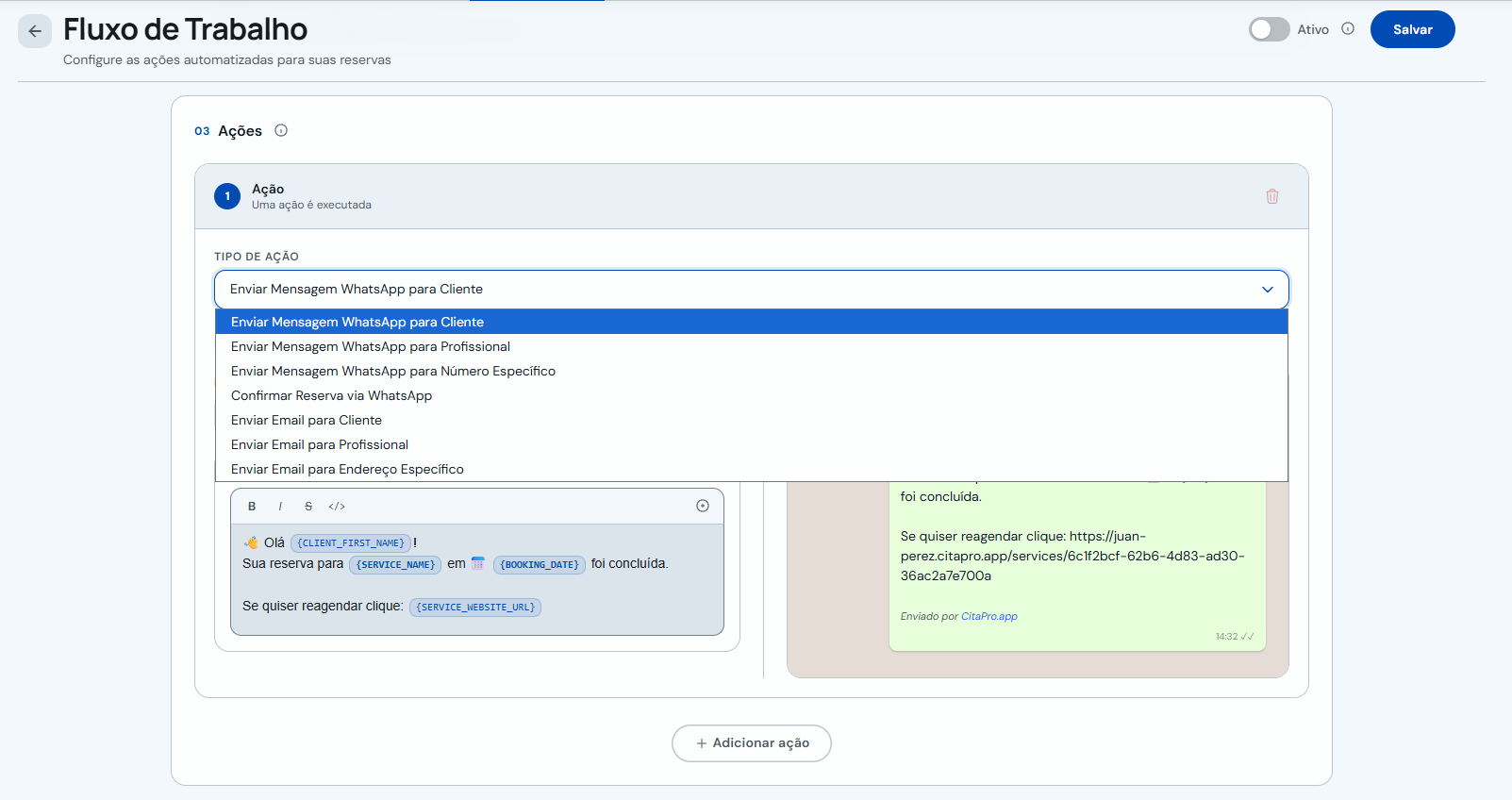Click the 'TIPO DE AÇÃO' label
This screenshot has height=800, width=1512.
(257, 257)
